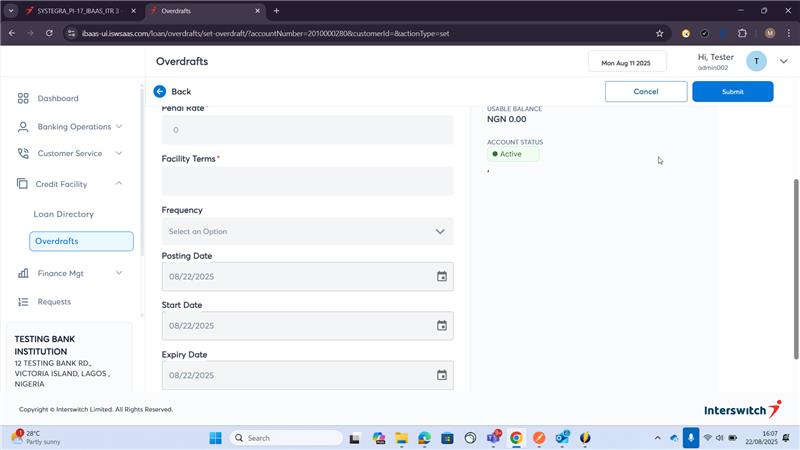This screenshot has height=450, width=800.
Task: Click the Customer Service phone icon
Action: [x=23, y=153]
